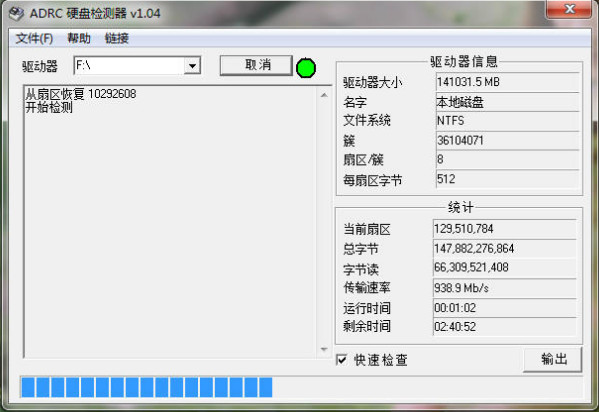Click the 输出 output button

point(553,359)
